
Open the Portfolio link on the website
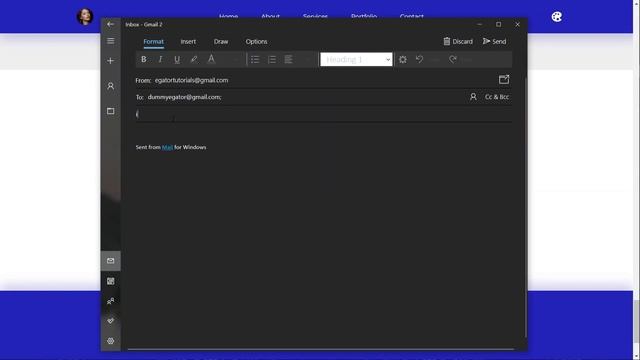pos(364,17)
